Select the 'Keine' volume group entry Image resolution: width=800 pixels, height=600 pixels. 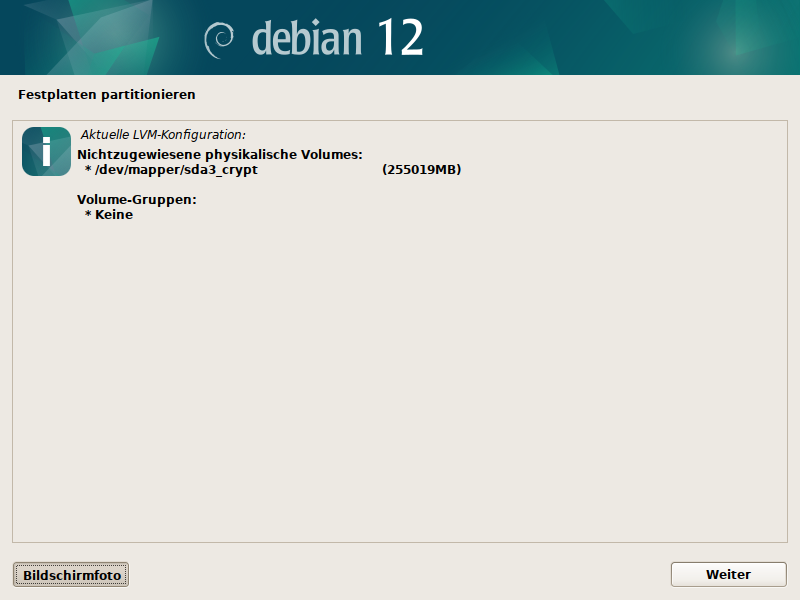pyautogui.click(x=114, y=214)
